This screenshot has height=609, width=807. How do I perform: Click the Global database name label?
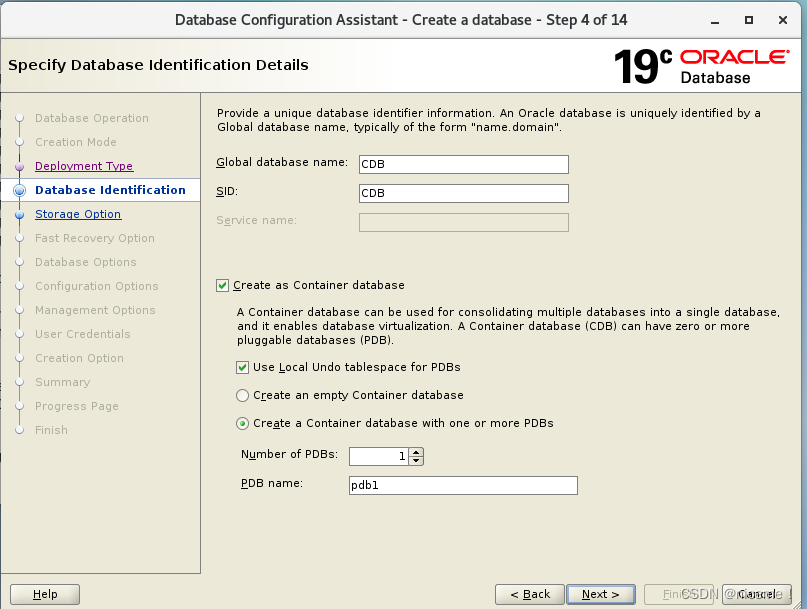(282, 163)
